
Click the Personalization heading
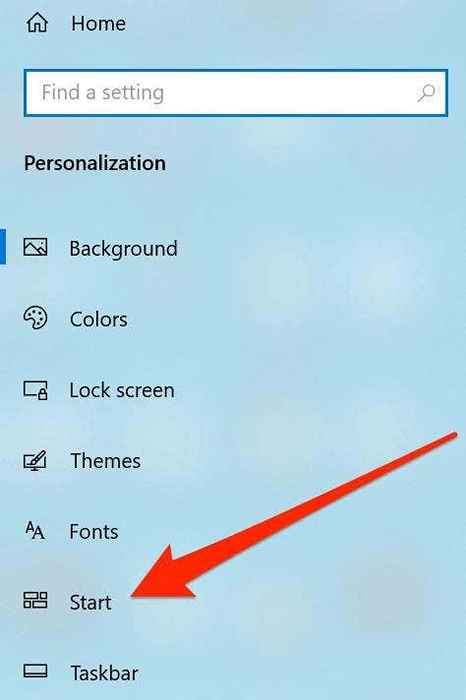click(95, 163)
